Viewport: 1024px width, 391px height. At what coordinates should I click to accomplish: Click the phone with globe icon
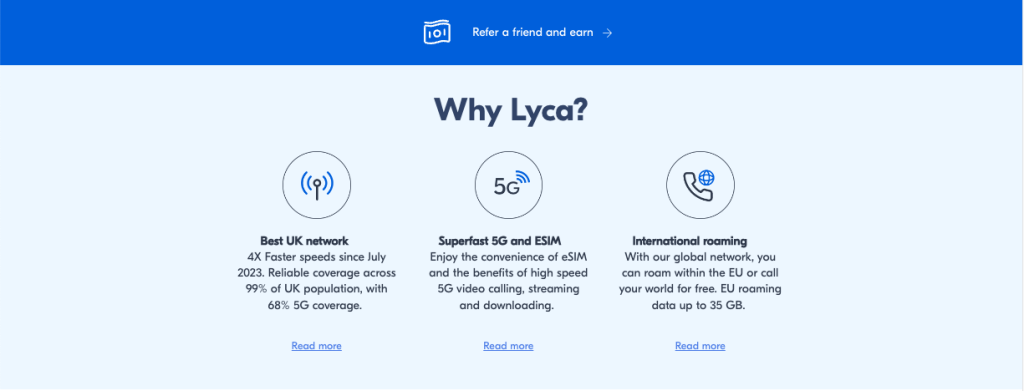700,185
